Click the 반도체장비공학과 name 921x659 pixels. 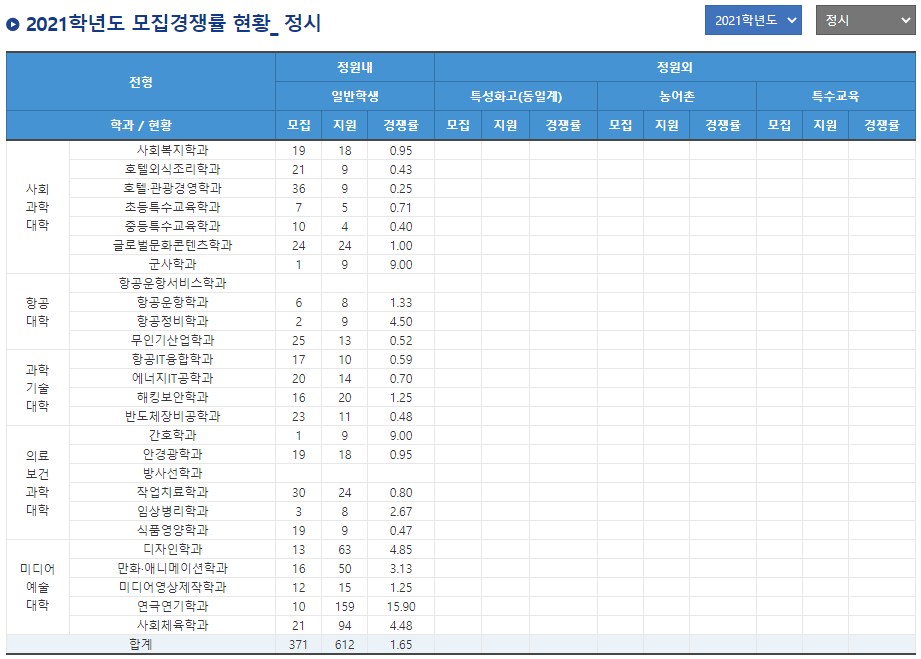click(172, 416)
